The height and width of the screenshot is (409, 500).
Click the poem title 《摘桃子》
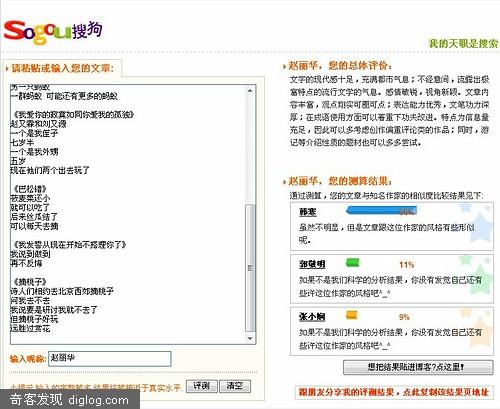click(x=30, y=282)
